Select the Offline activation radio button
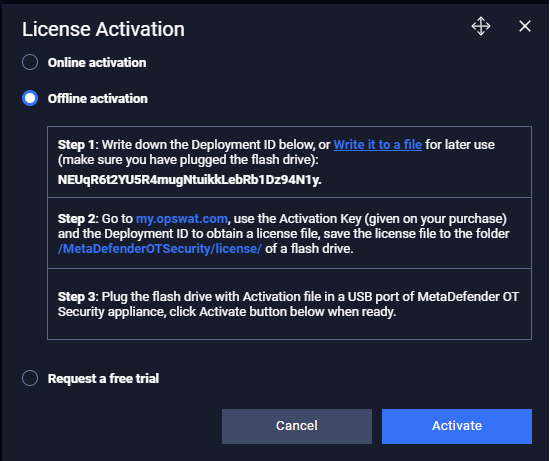 coord(30,98)
